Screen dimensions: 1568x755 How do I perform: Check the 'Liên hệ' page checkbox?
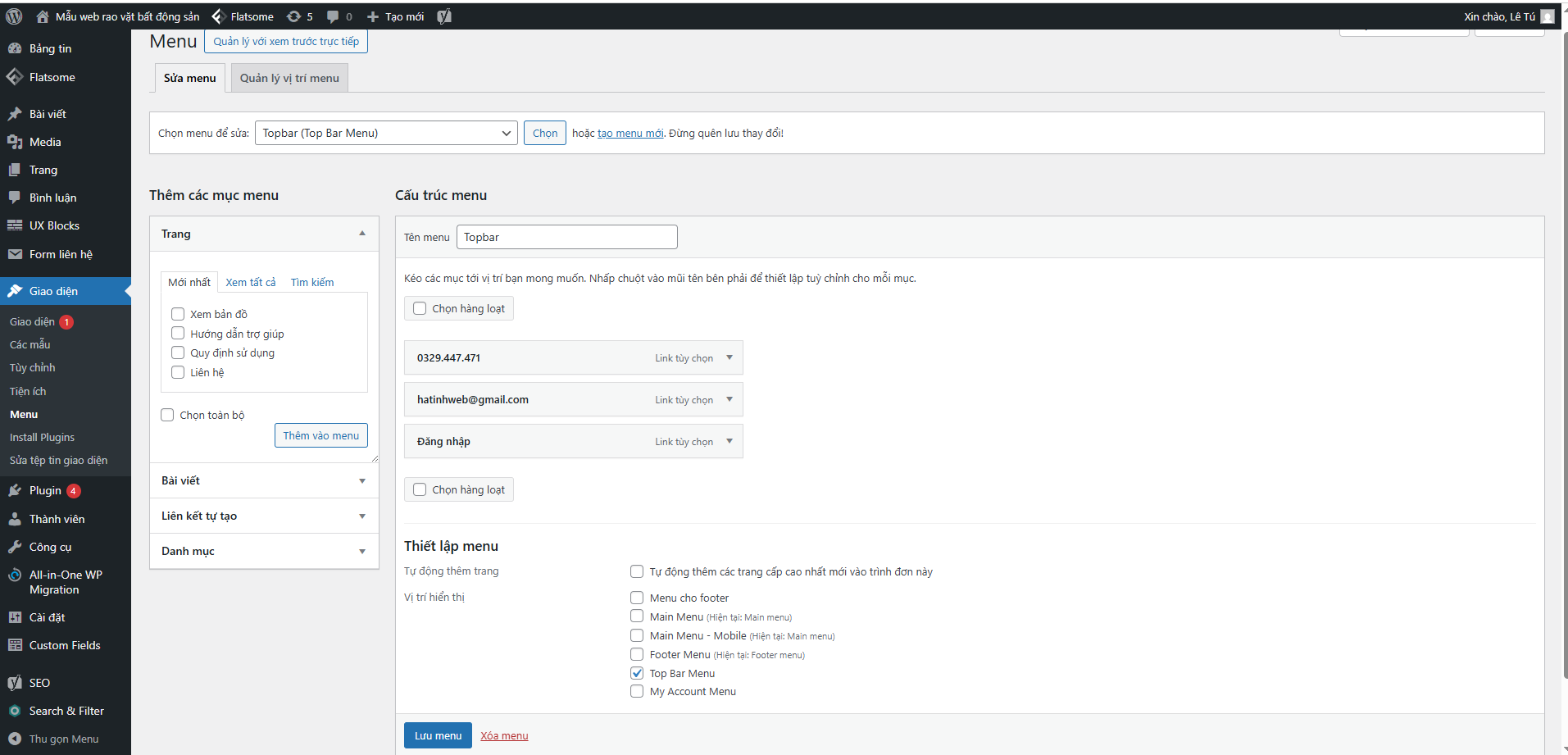tap(178, 372)
